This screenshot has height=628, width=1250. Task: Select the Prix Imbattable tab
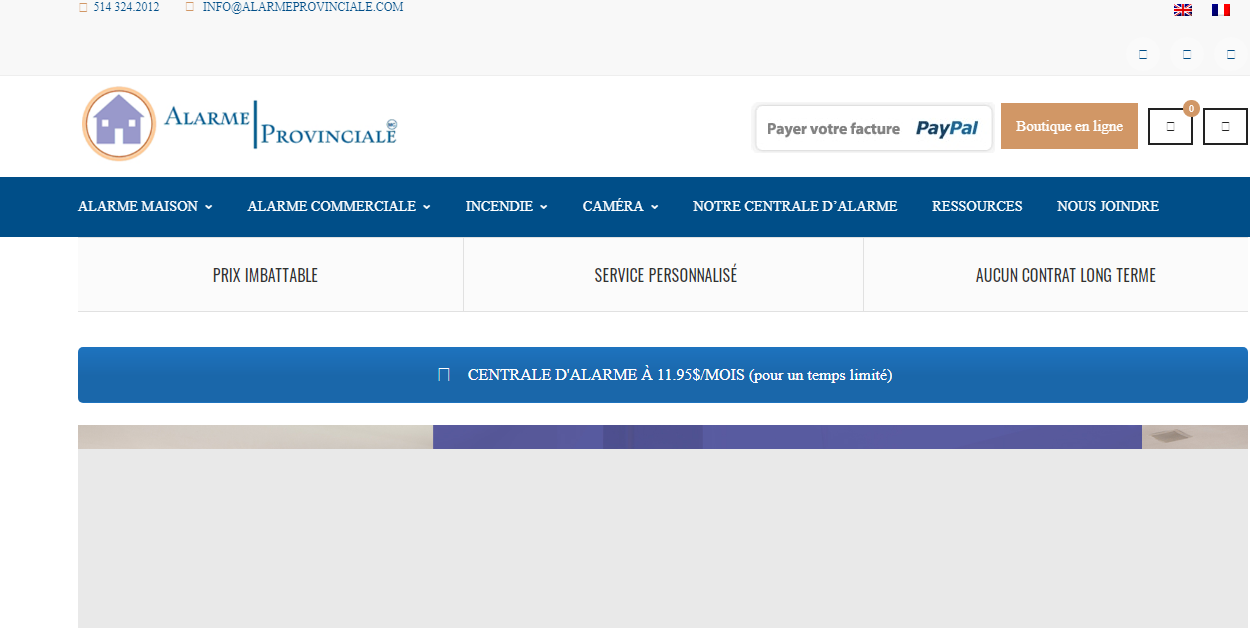pos(265,275)
